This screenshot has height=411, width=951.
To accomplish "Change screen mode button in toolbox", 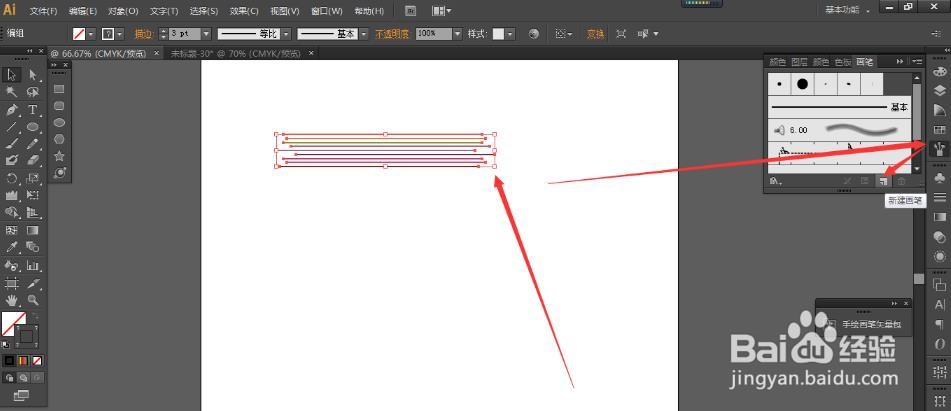I will click(21, 395).
